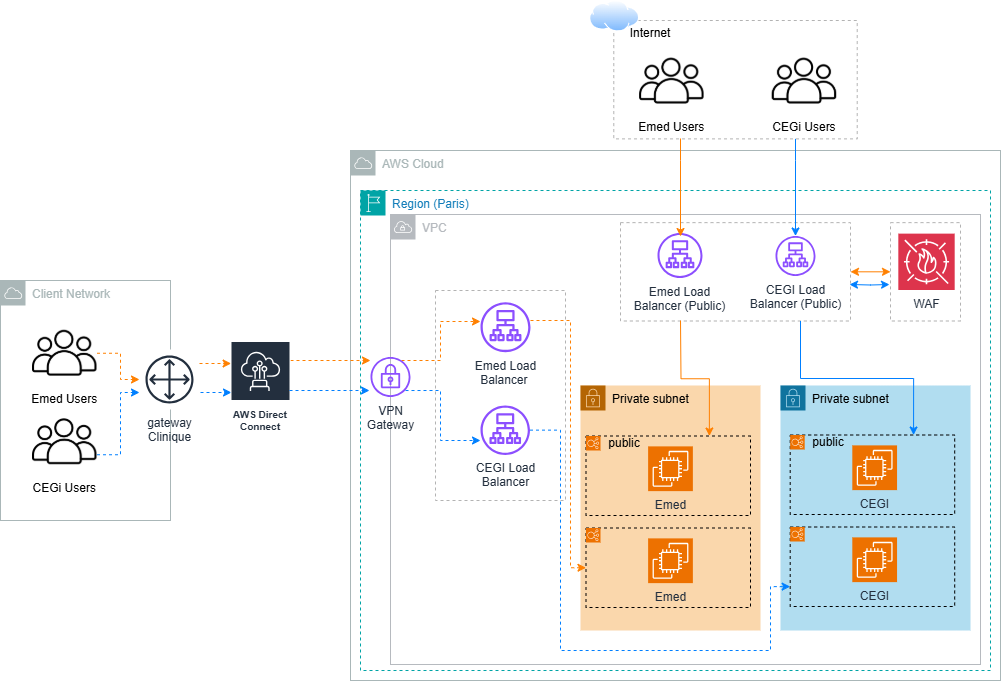Click the 'WAF' label
Screen dimensions: 1001x681
tap(926, 303)
